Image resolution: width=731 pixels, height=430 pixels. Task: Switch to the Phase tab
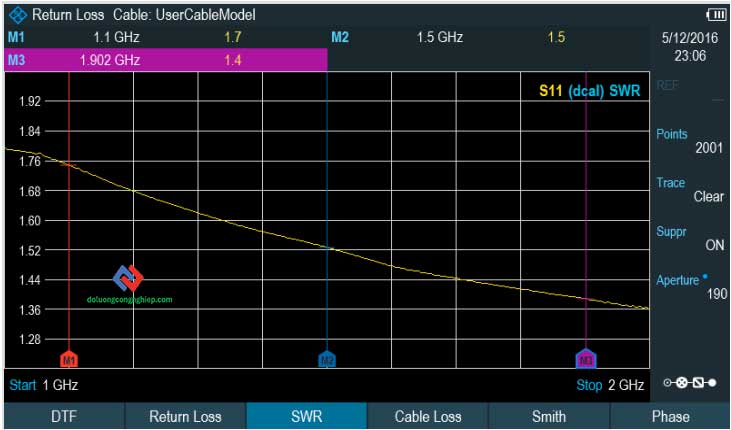pyautogui.click(x=670, y=416)
